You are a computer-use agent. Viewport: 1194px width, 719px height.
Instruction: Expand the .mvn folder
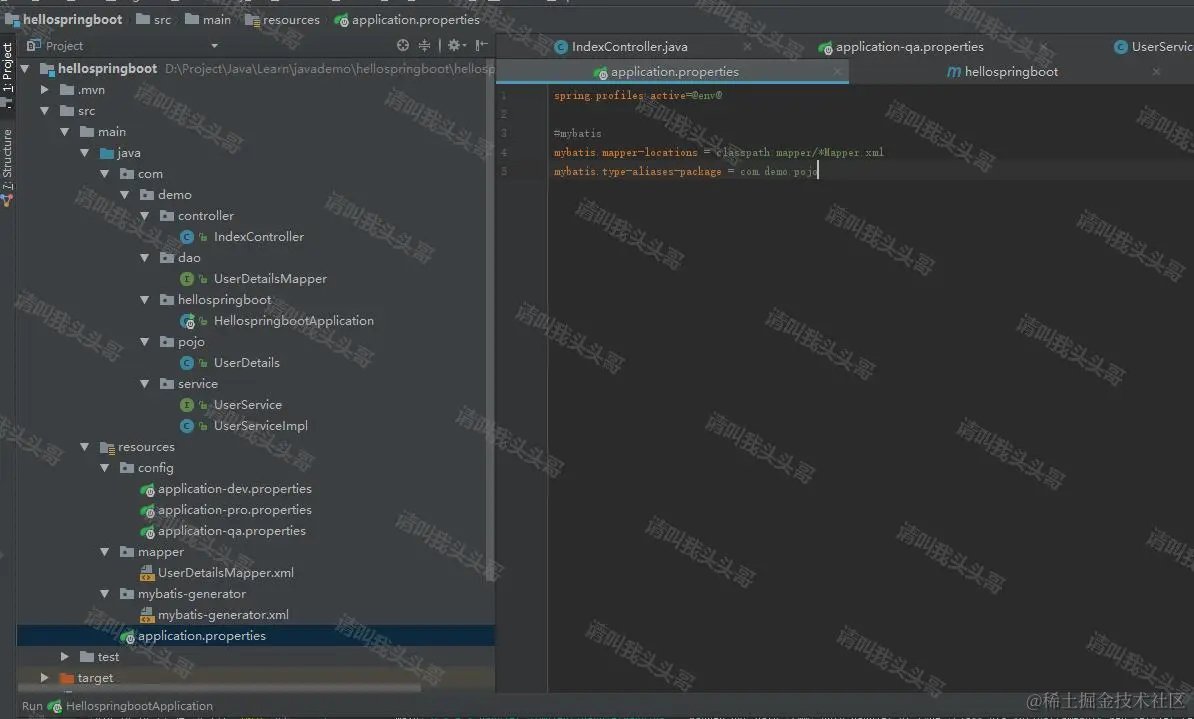coord(43,89)
